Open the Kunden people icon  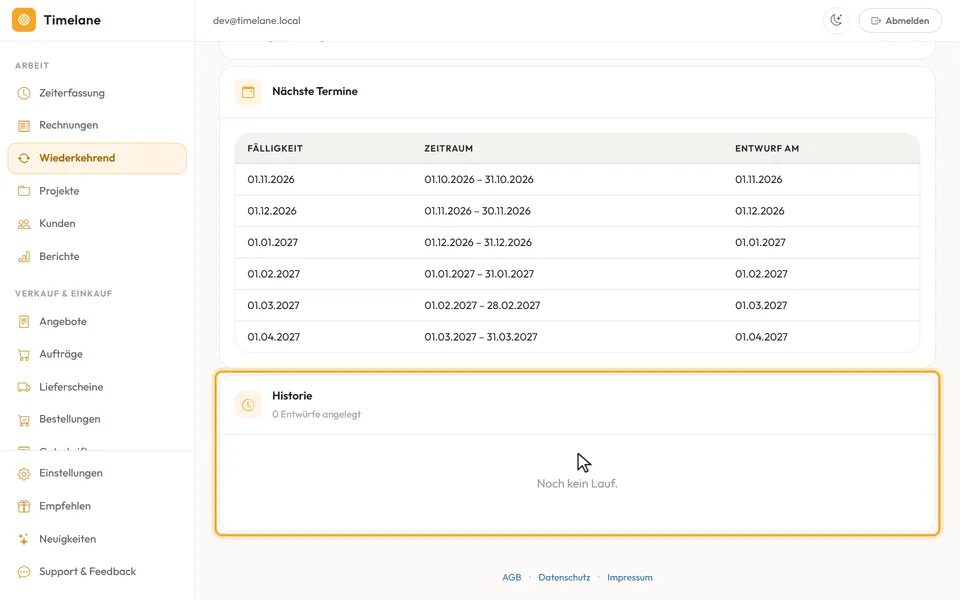(24, 223)
